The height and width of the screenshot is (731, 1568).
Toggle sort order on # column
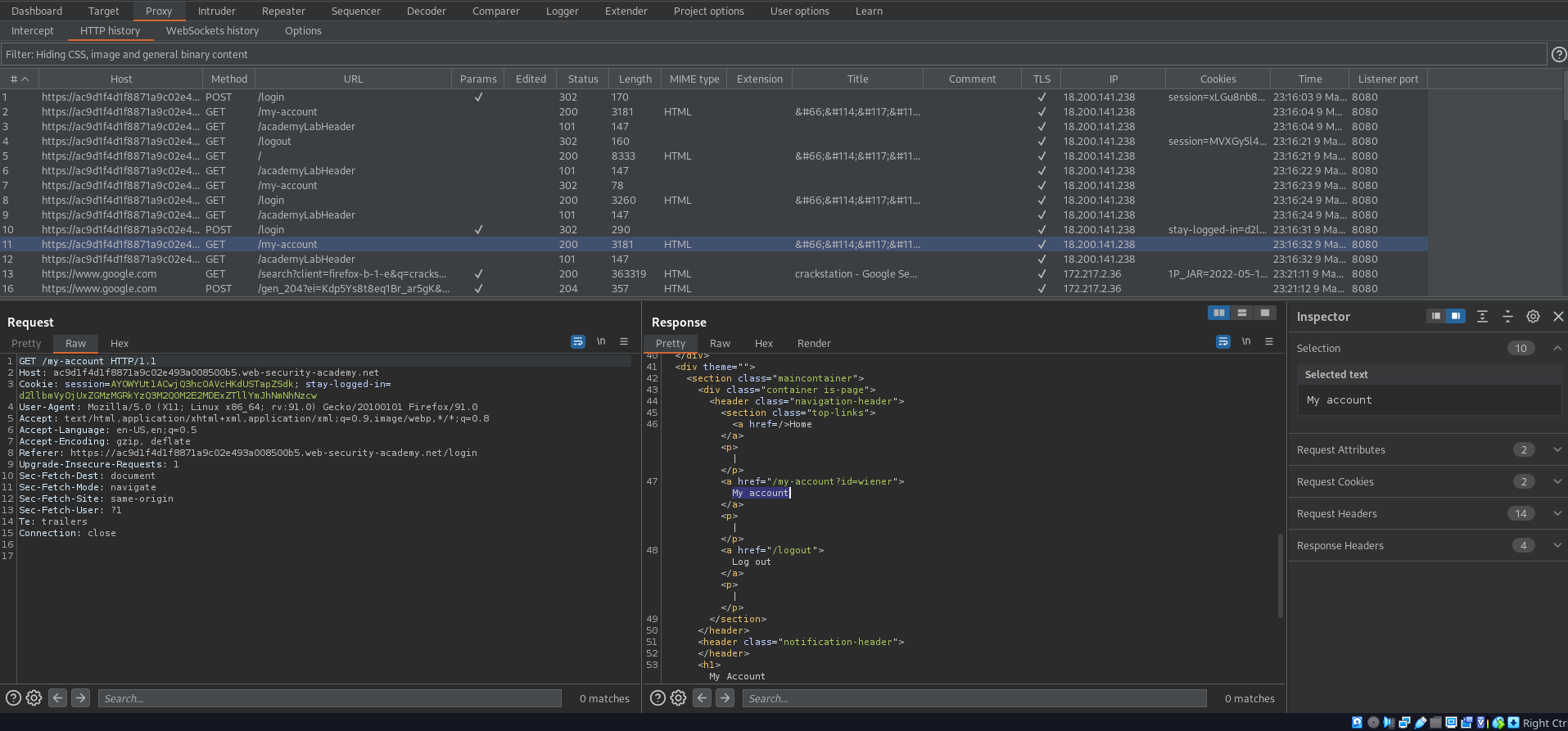[20, 79]
